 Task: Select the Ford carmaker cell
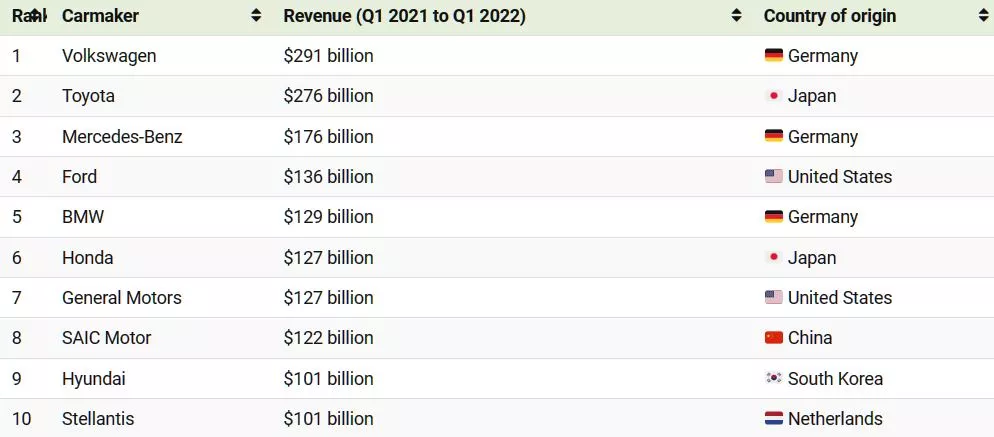pyautogui.click(x=79, y=176)
